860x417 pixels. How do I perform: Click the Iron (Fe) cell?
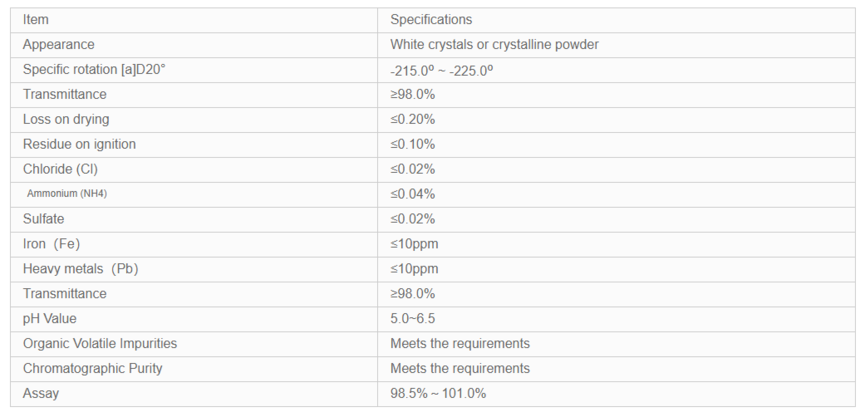point(194,244)
